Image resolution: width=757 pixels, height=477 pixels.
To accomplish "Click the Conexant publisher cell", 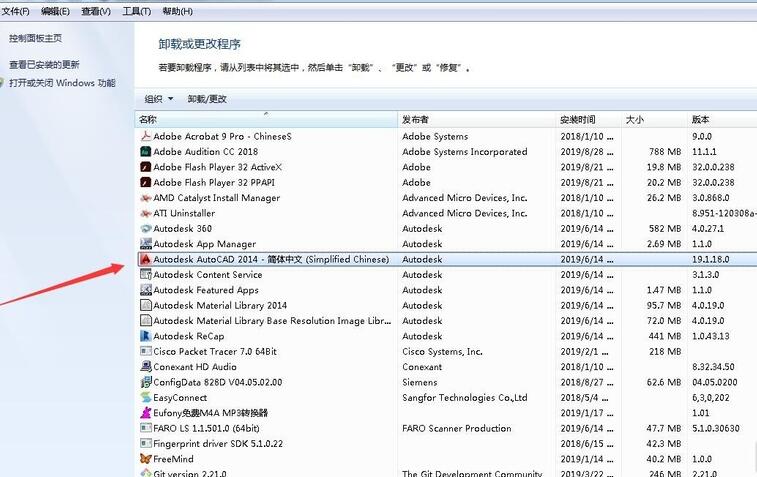I will click(422, 367).
